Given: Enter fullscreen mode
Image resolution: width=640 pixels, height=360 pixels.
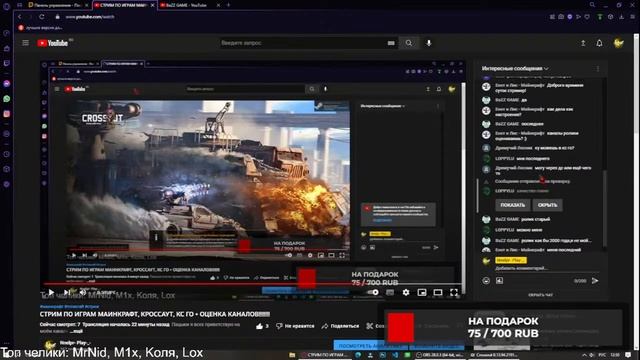Looking at the screenshot, I should [454, 292].
